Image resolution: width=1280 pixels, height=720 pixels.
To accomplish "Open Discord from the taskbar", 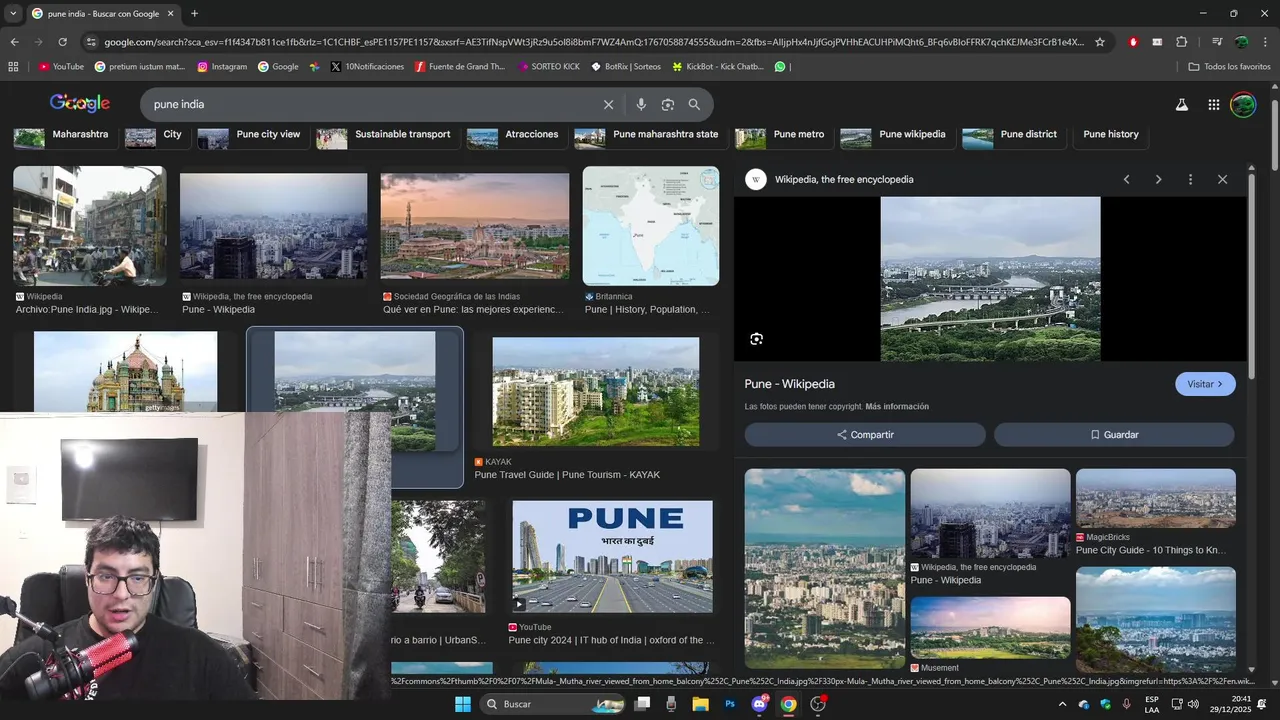I will pyautogui.click(x=759, y=704).
